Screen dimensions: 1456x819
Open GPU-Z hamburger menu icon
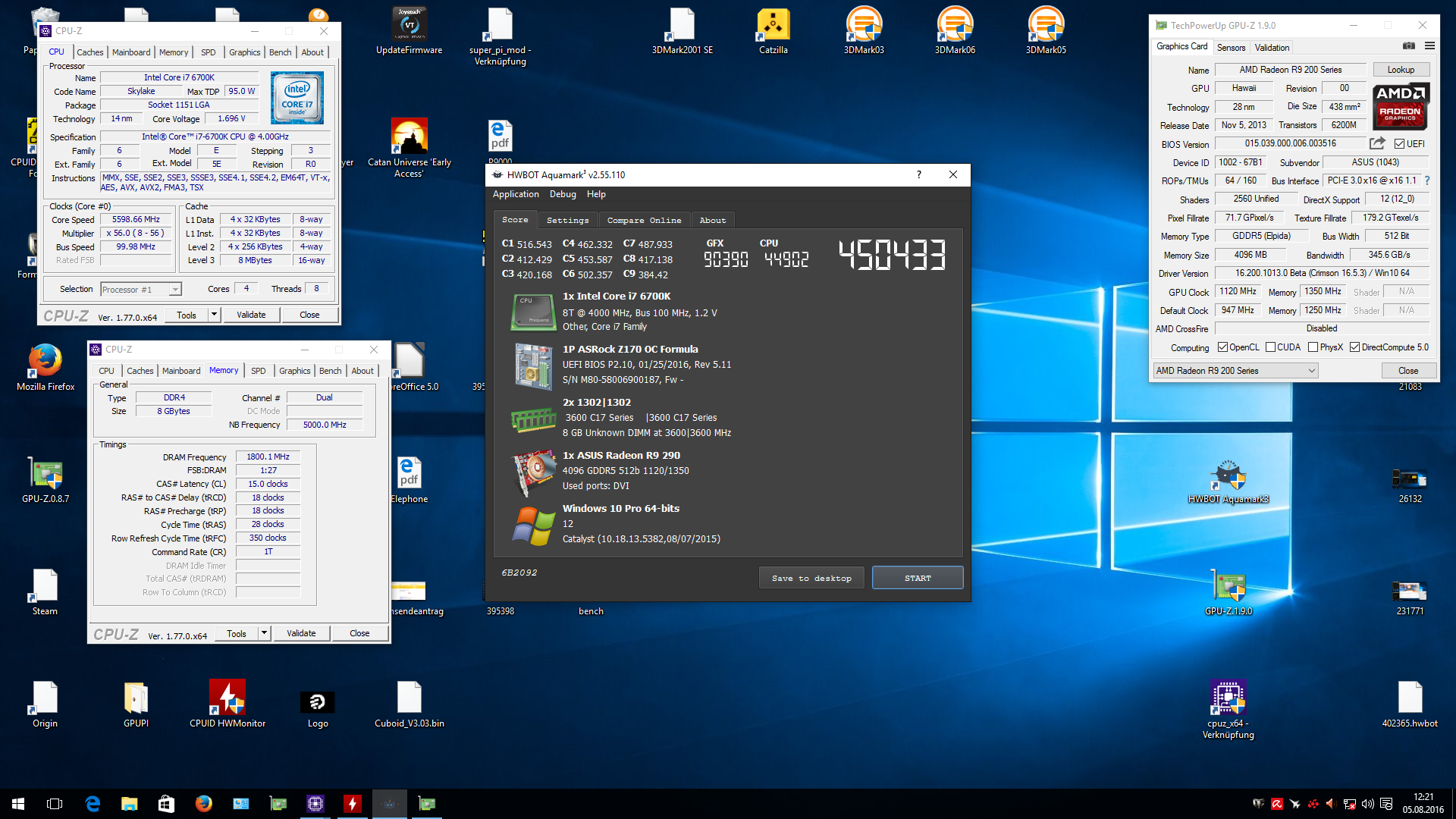(1429, 45)
